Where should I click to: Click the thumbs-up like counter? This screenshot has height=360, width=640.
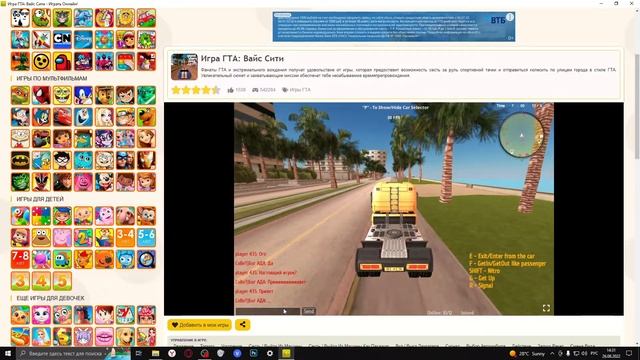(x=237, y=90)
